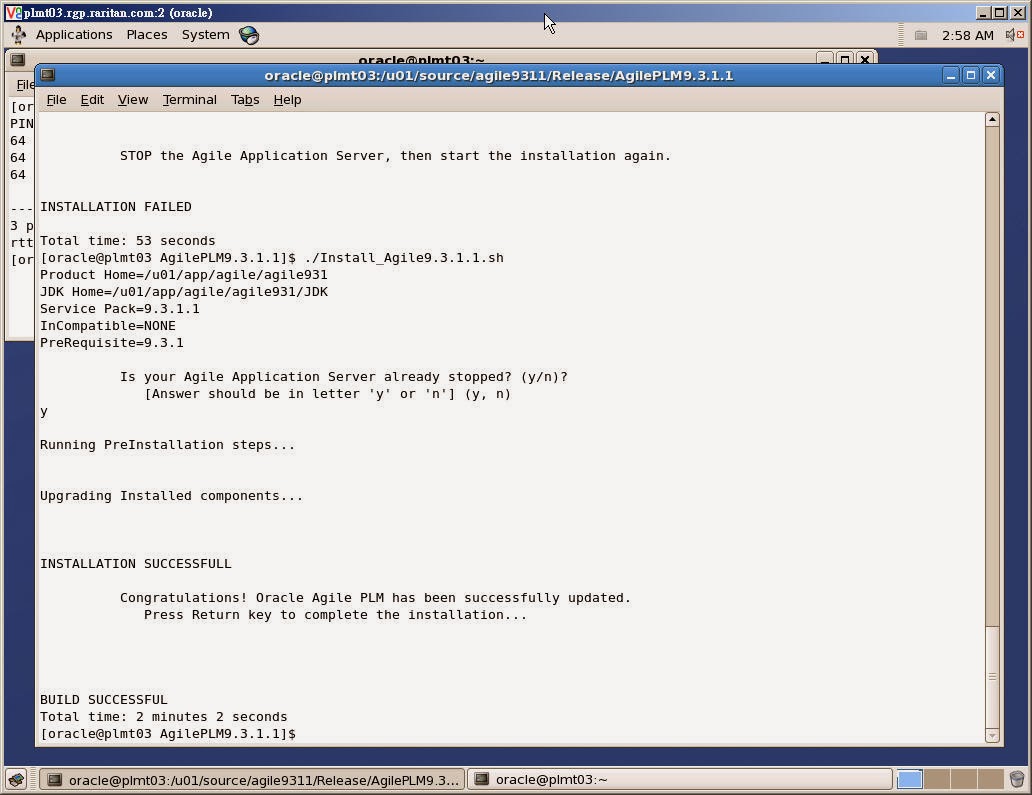Open the Help menu

287,99
